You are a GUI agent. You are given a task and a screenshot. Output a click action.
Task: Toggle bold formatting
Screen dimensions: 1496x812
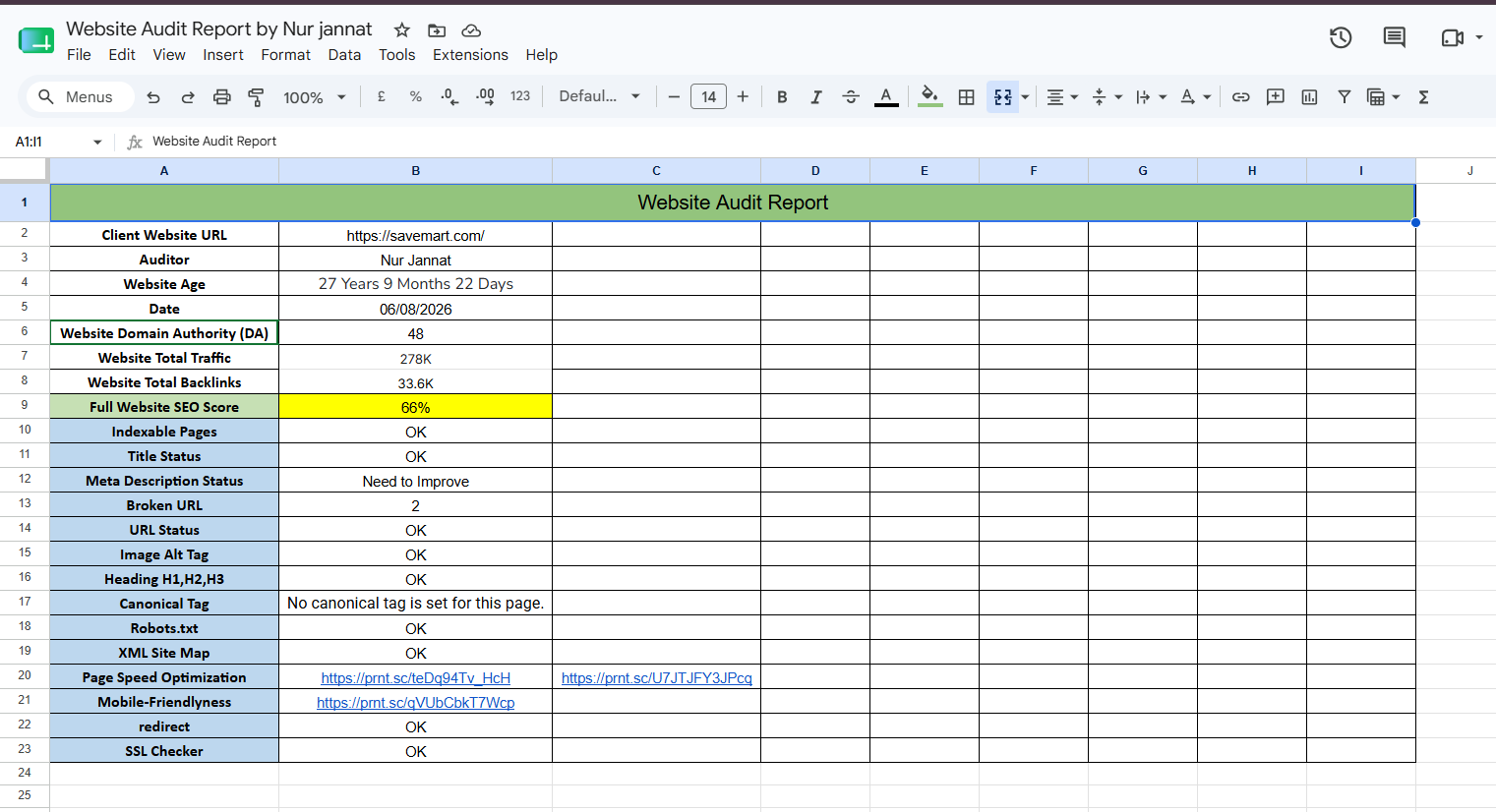782,96
